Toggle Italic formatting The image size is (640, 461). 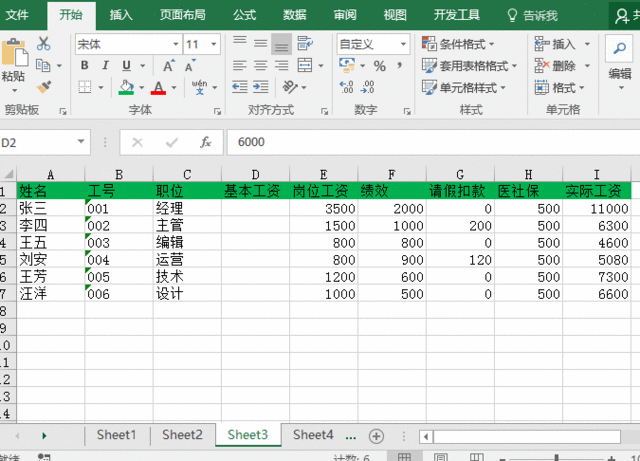point(105,66)
